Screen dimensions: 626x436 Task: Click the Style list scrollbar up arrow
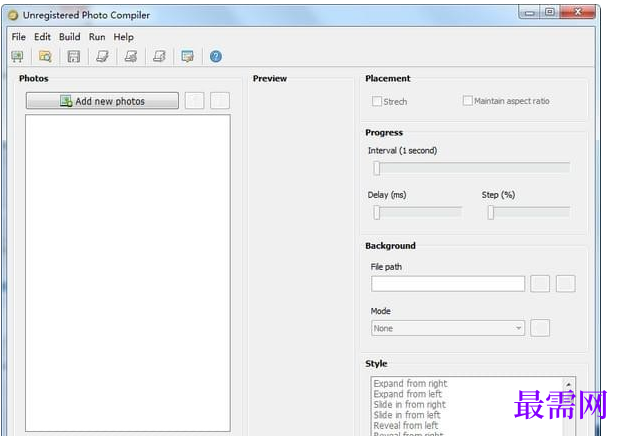pyautogui.click(x=569, y=385)
